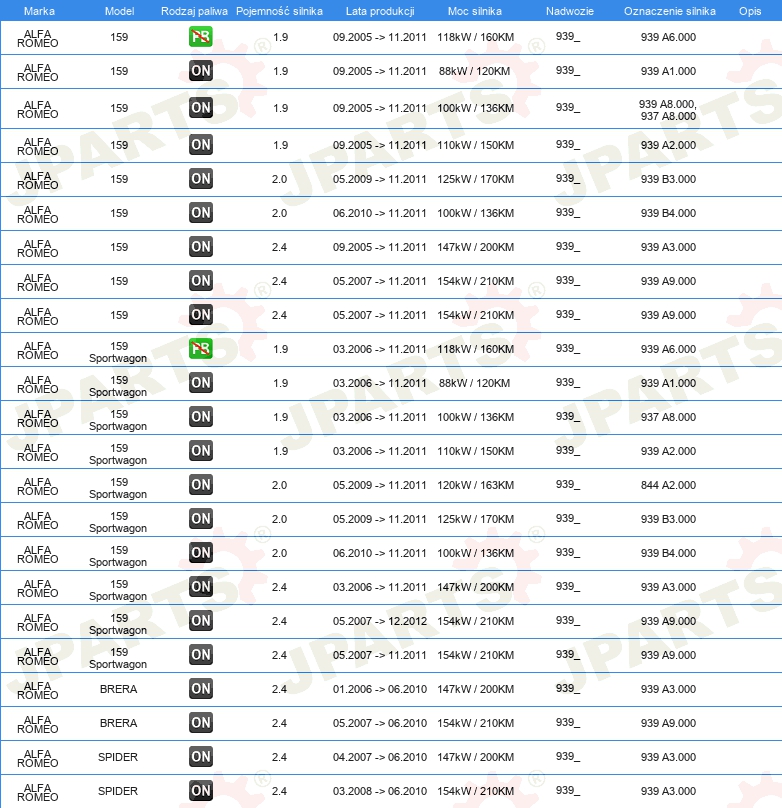
Task: Click the production date 05.2007 -> 12.2012
Action: pos(380,621)
